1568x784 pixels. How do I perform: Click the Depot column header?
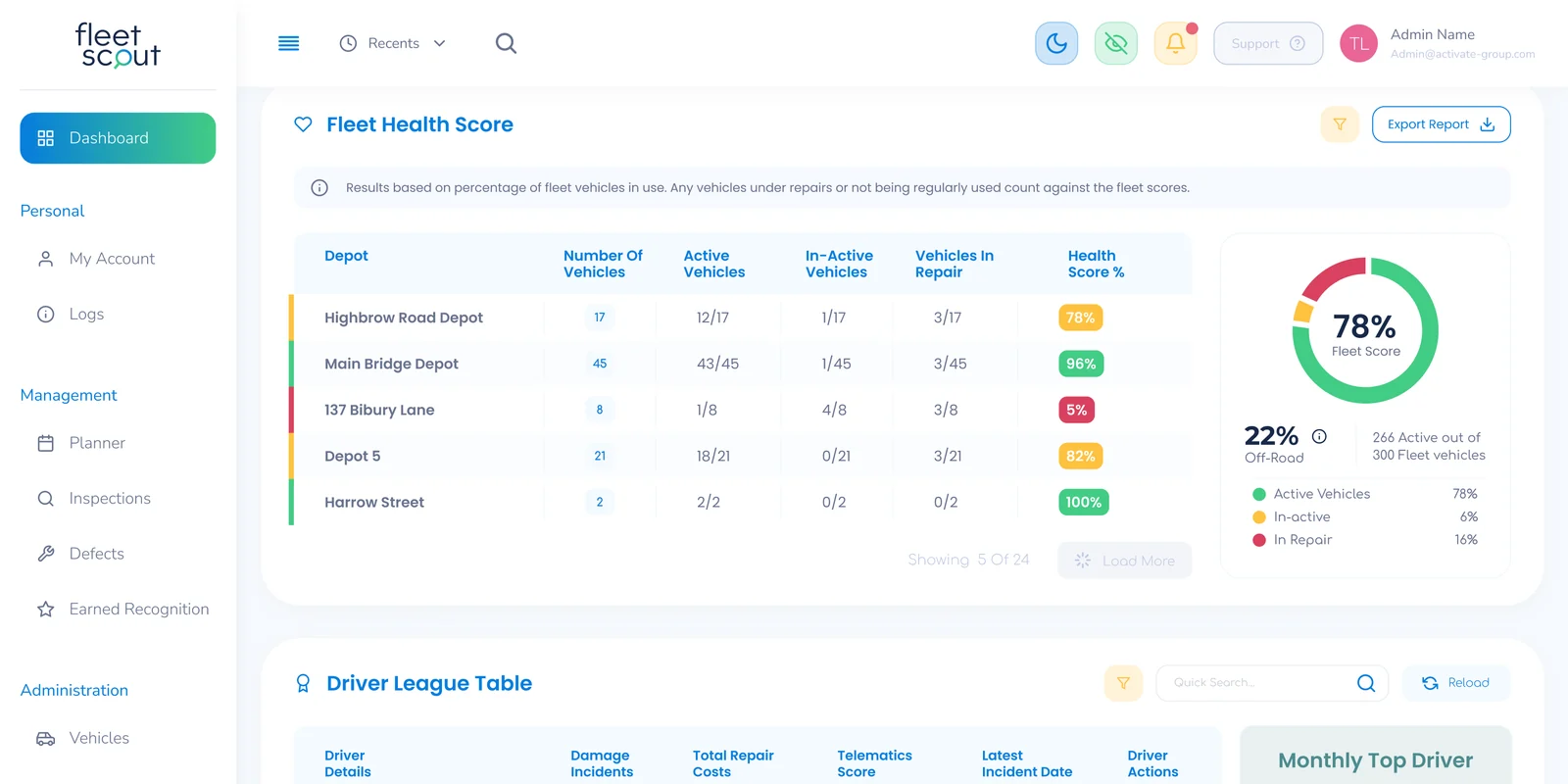[346, 256]
